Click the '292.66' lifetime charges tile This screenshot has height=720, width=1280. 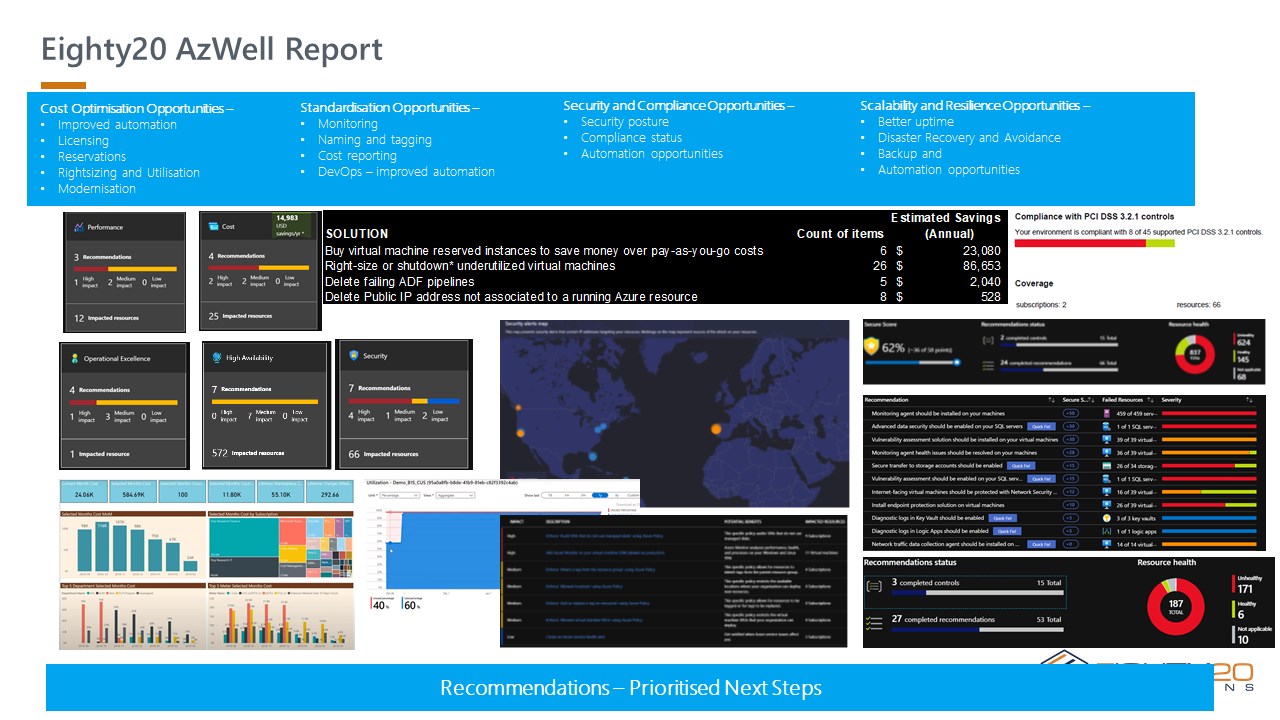click(x=330, y=492)
